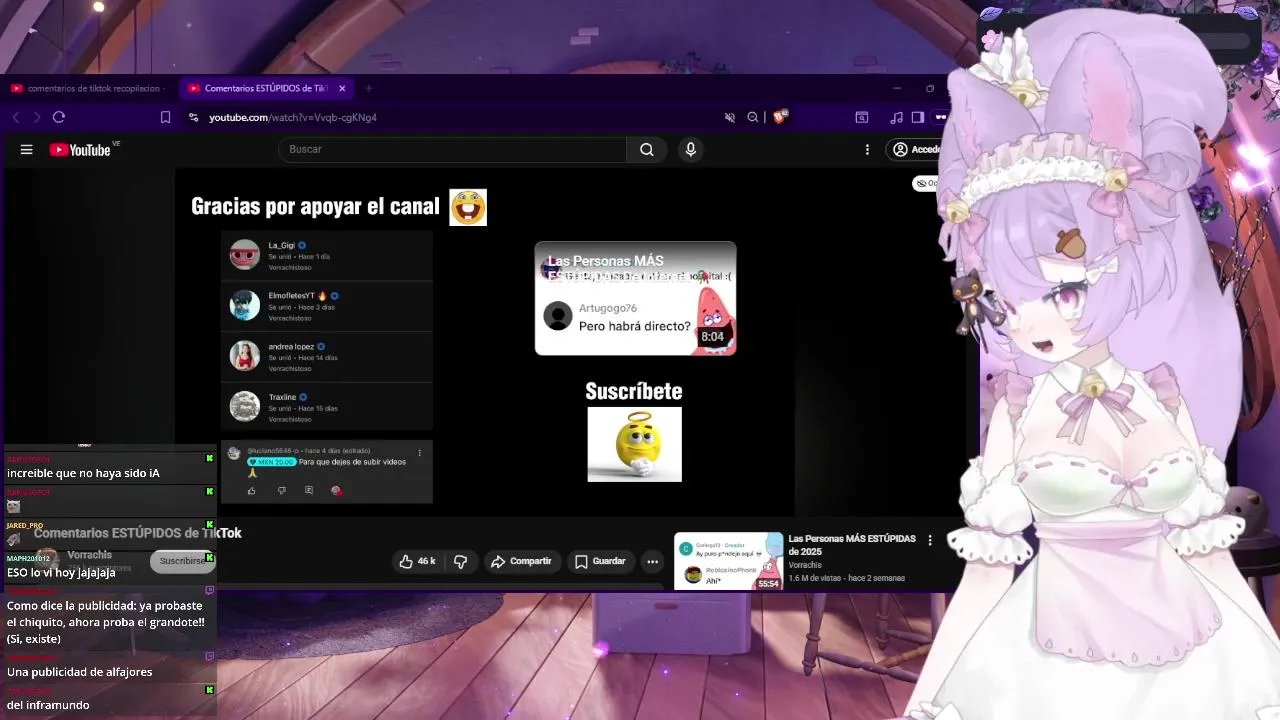Click thumbs-down on the MXN 20.00 comment
This screenshot has height=720, width=1280.
click(x=281, y=490)
